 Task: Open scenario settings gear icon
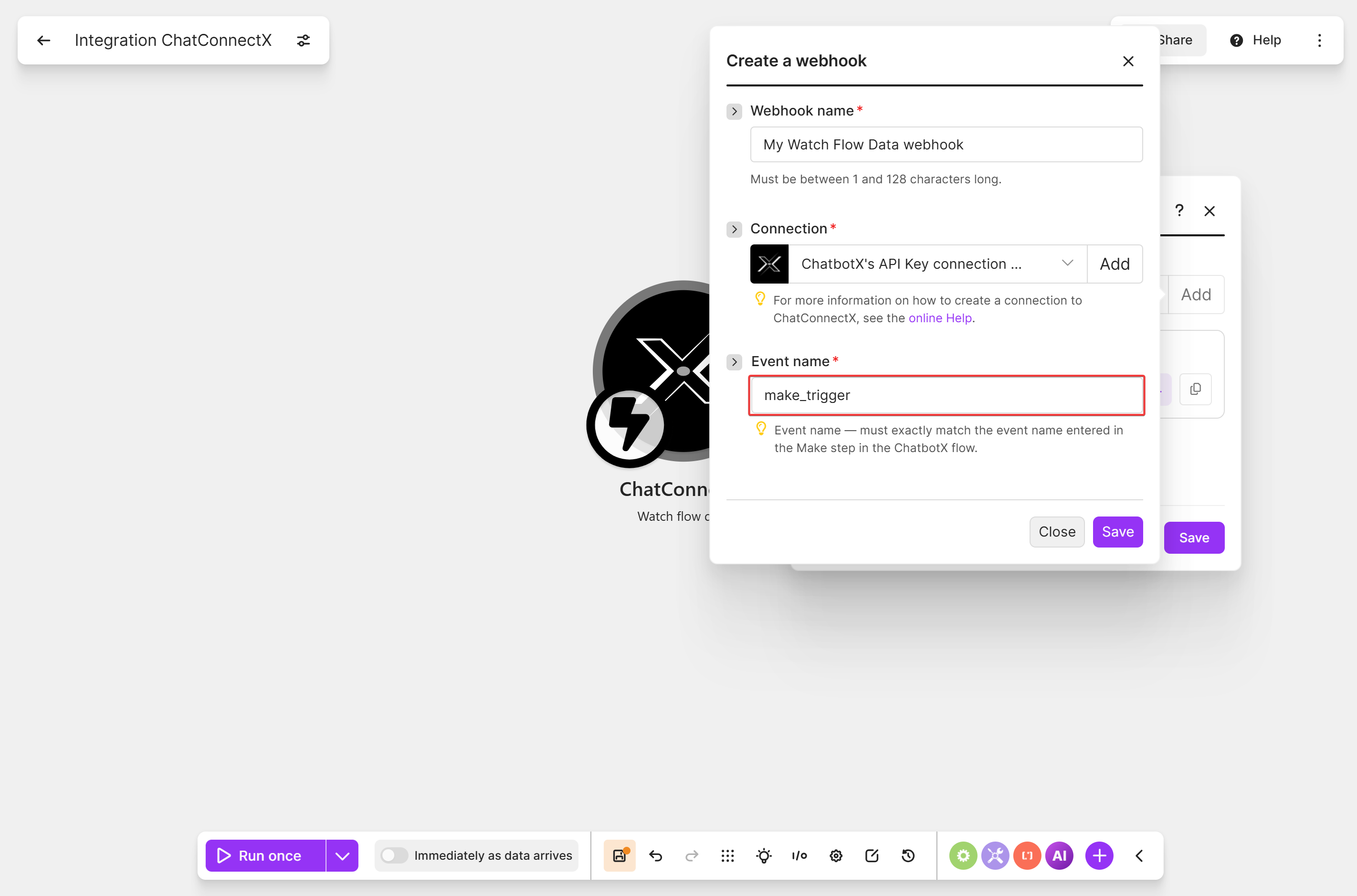(836, 855)
